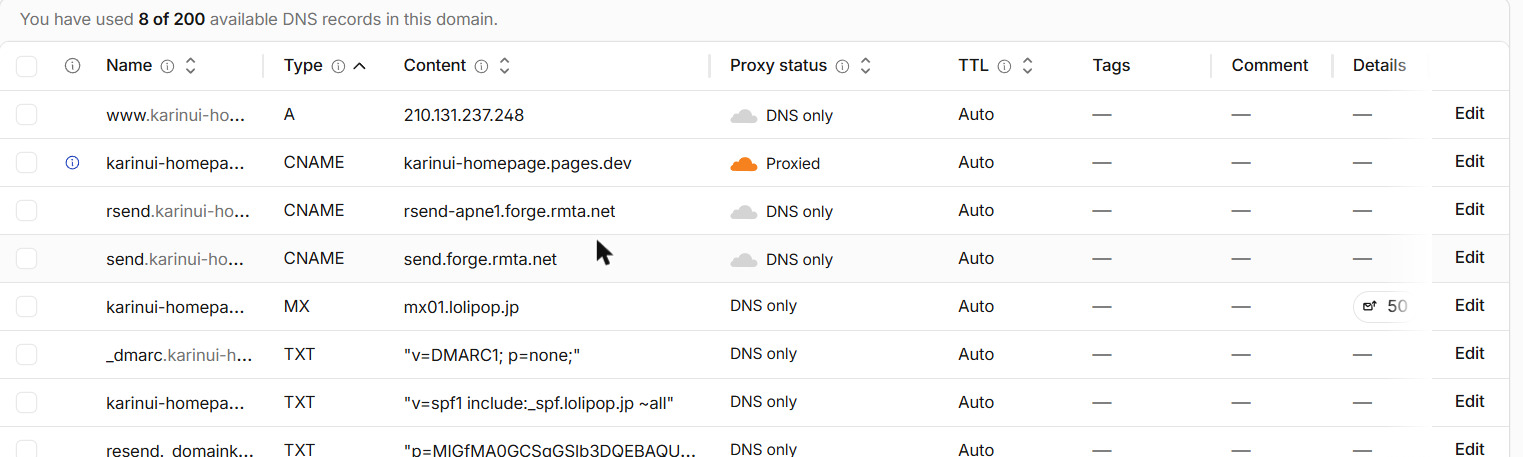Select the MX record row checkbox
1523x457 pixels.
(x=27, y=307)
